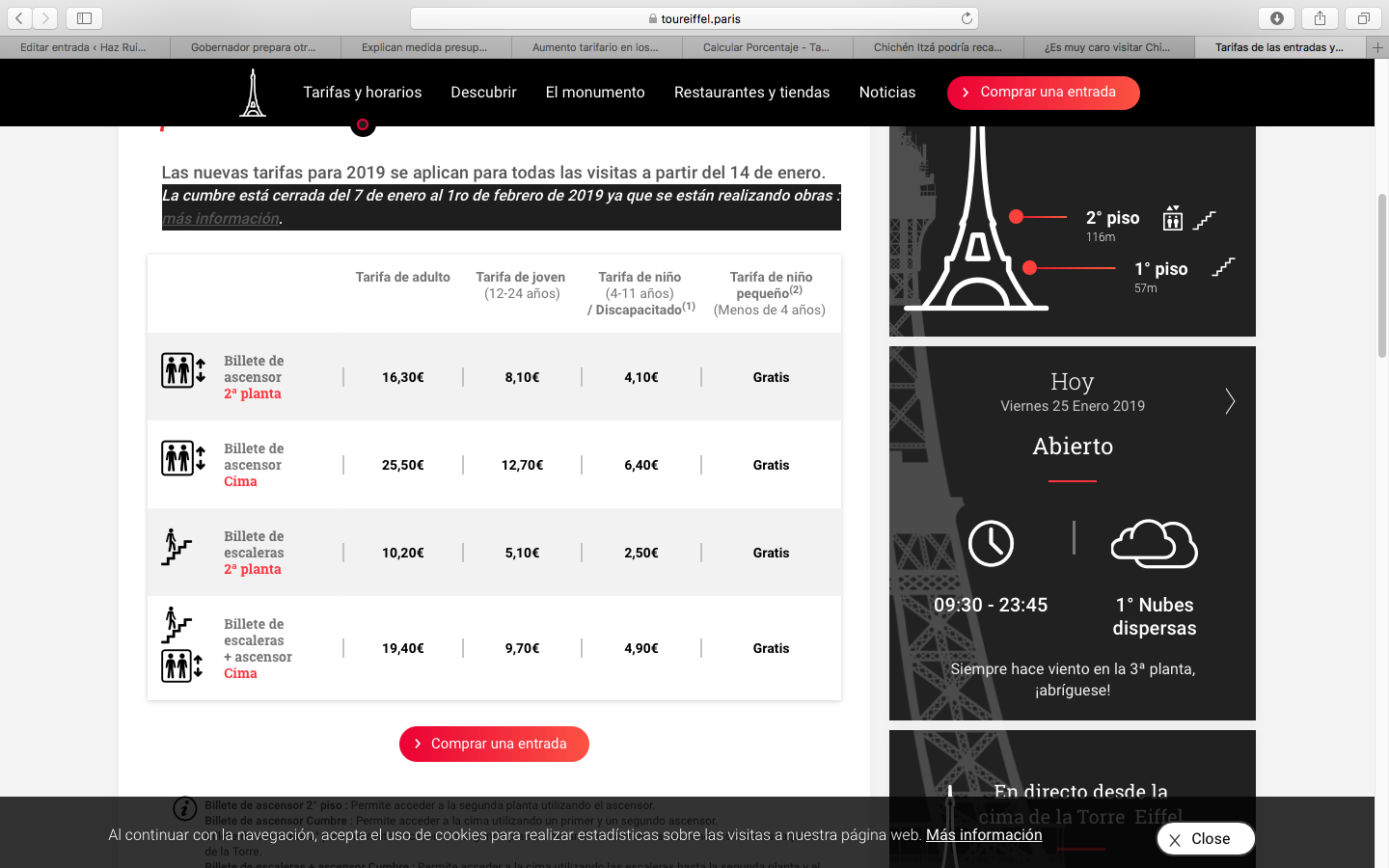Viewport: 1389px width, 868px height.
Task: Click the elevator icon beside 2° piso
Action: click(1172, 219)
